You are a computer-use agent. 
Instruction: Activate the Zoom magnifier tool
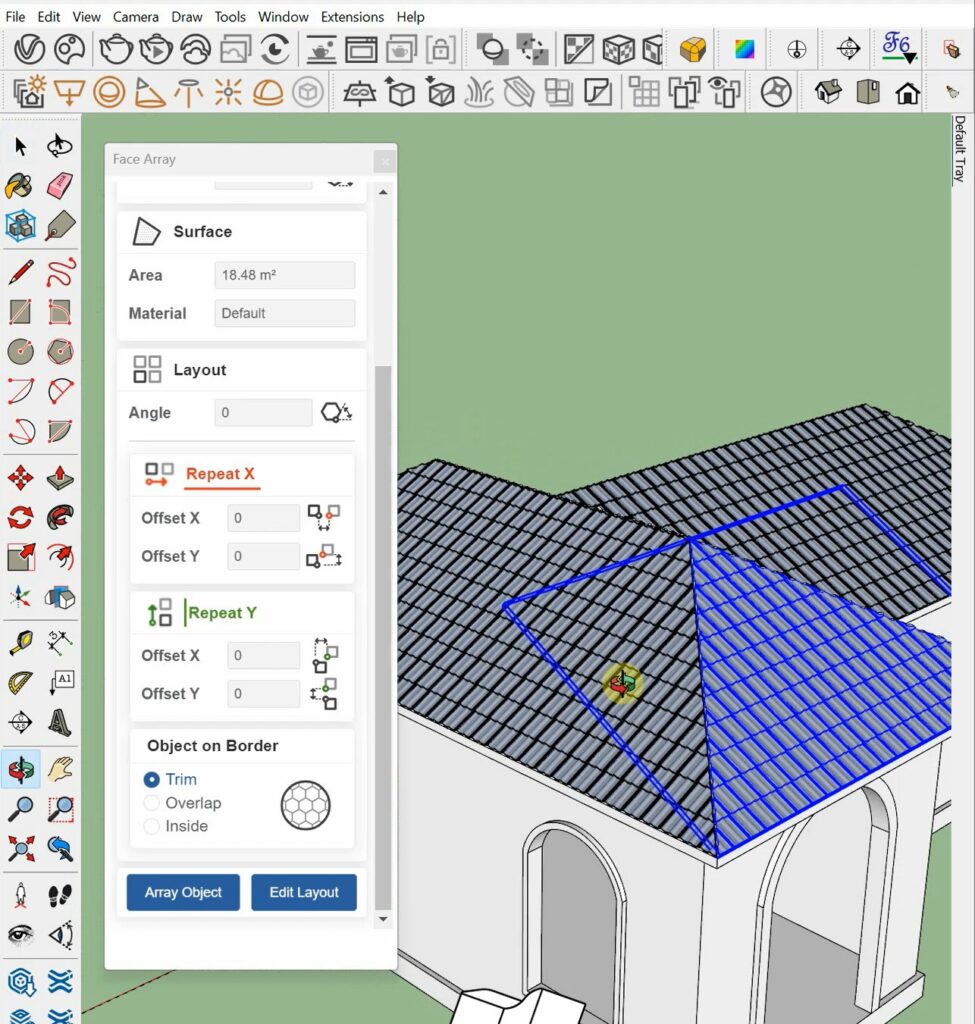point(20,808)
